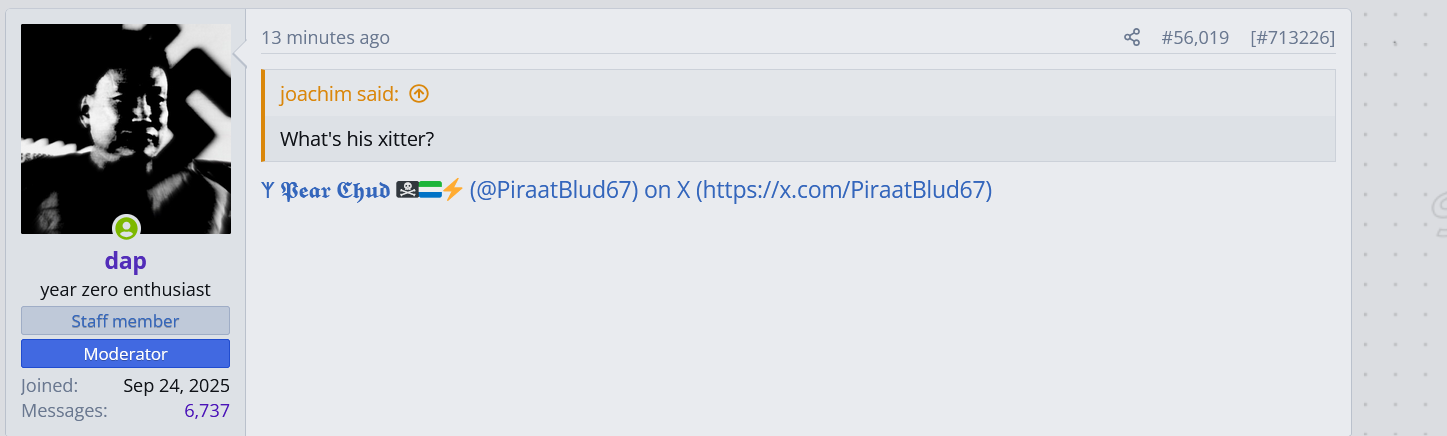
Task: Click the pirate flag emoji in the link
Action: click(407, 190)
